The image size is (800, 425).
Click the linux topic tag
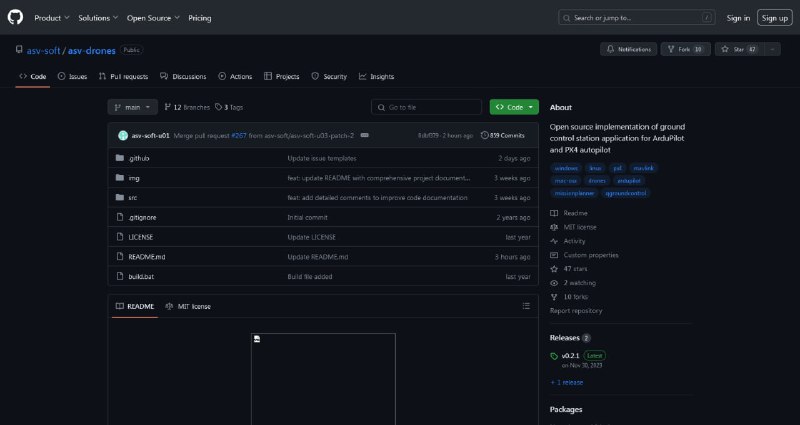595,168
